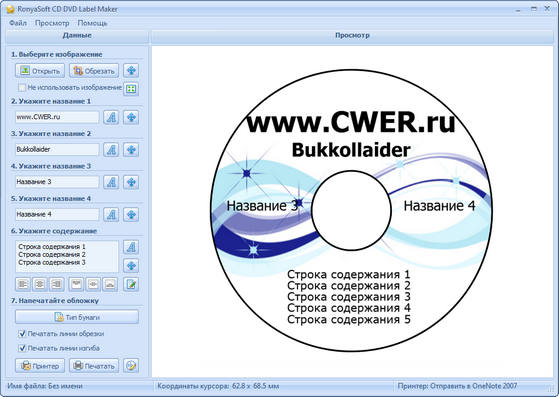Screen dimensions: 559x397
Task: Click the Тип бумаги button
Action: point(77,317)
